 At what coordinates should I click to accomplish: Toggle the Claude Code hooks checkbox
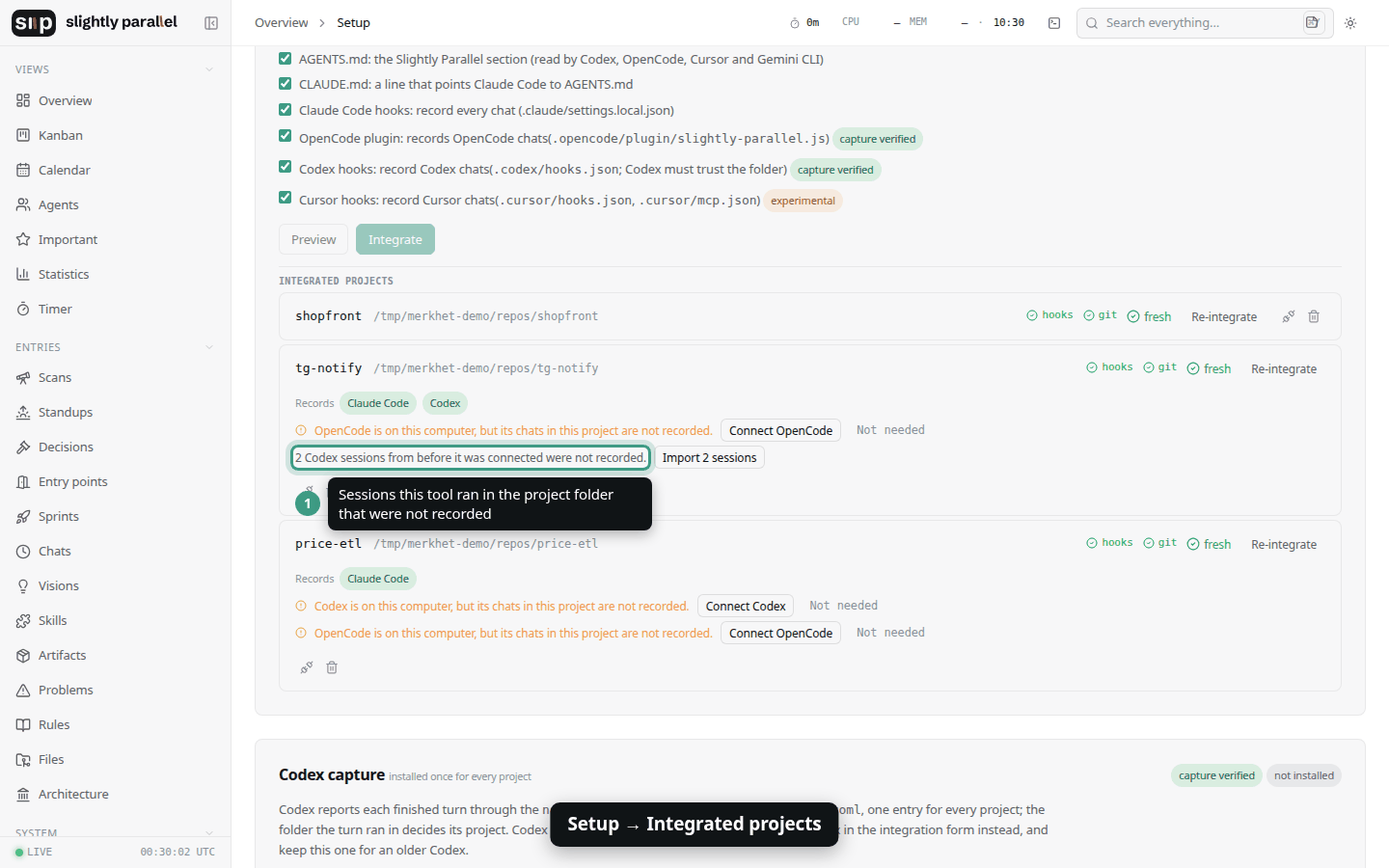pyautogui.click(x=285, y=109)
